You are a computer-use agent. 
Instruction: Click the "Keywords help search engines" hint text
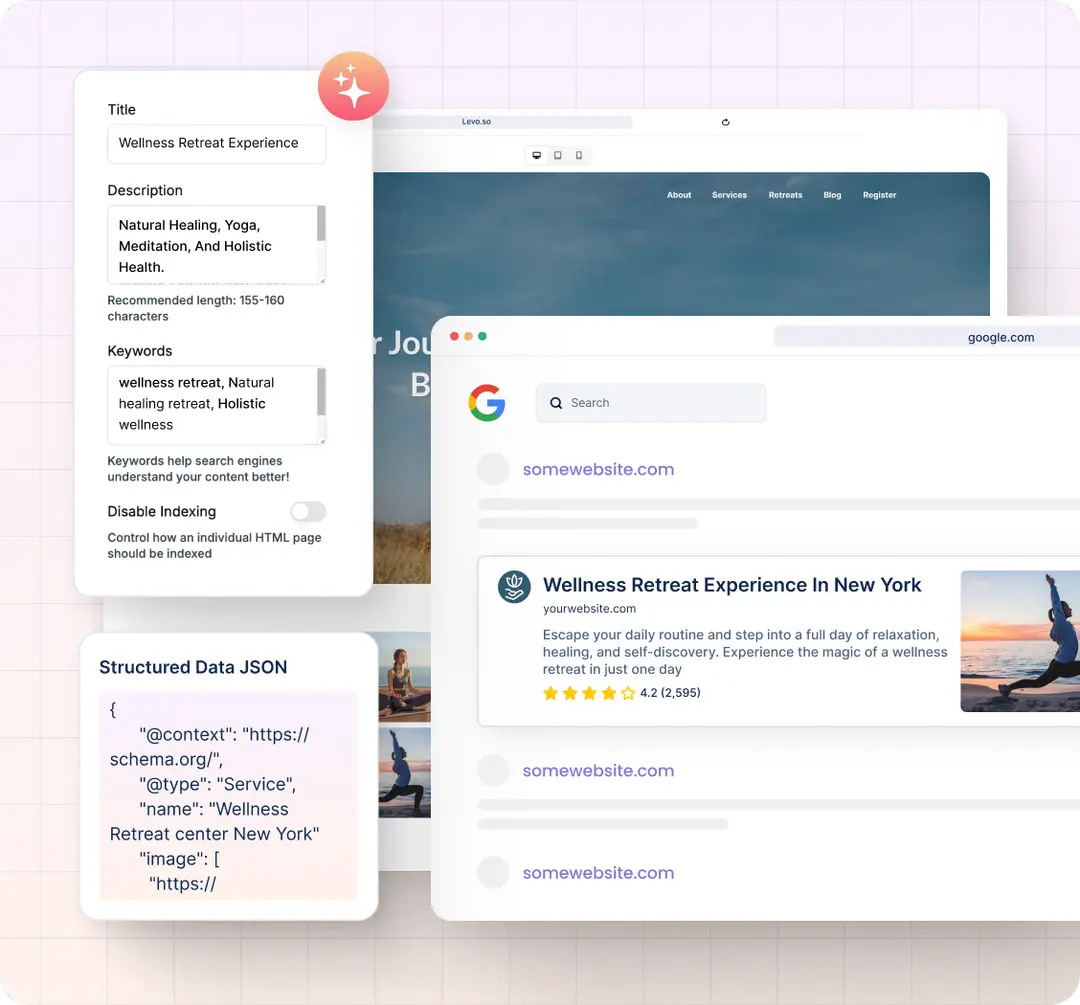[x=198, y=468]
